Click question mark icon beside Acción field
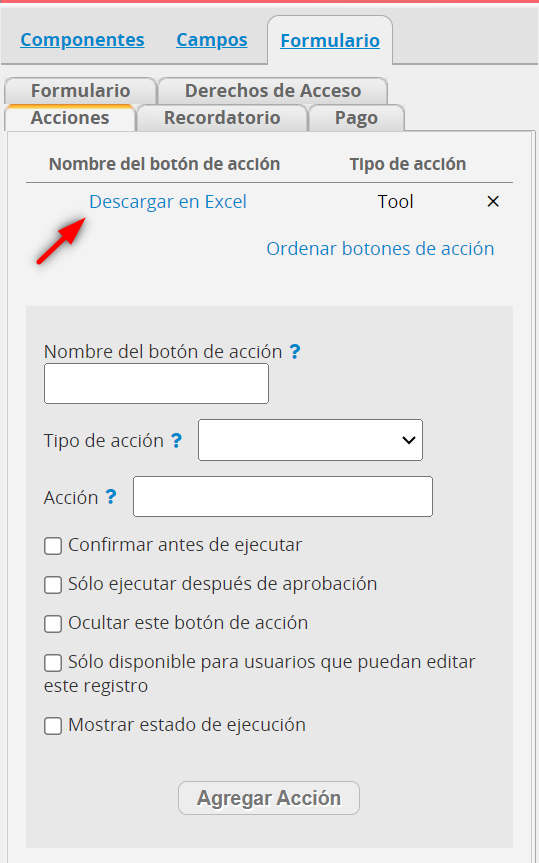 click(x=111, y=497)
